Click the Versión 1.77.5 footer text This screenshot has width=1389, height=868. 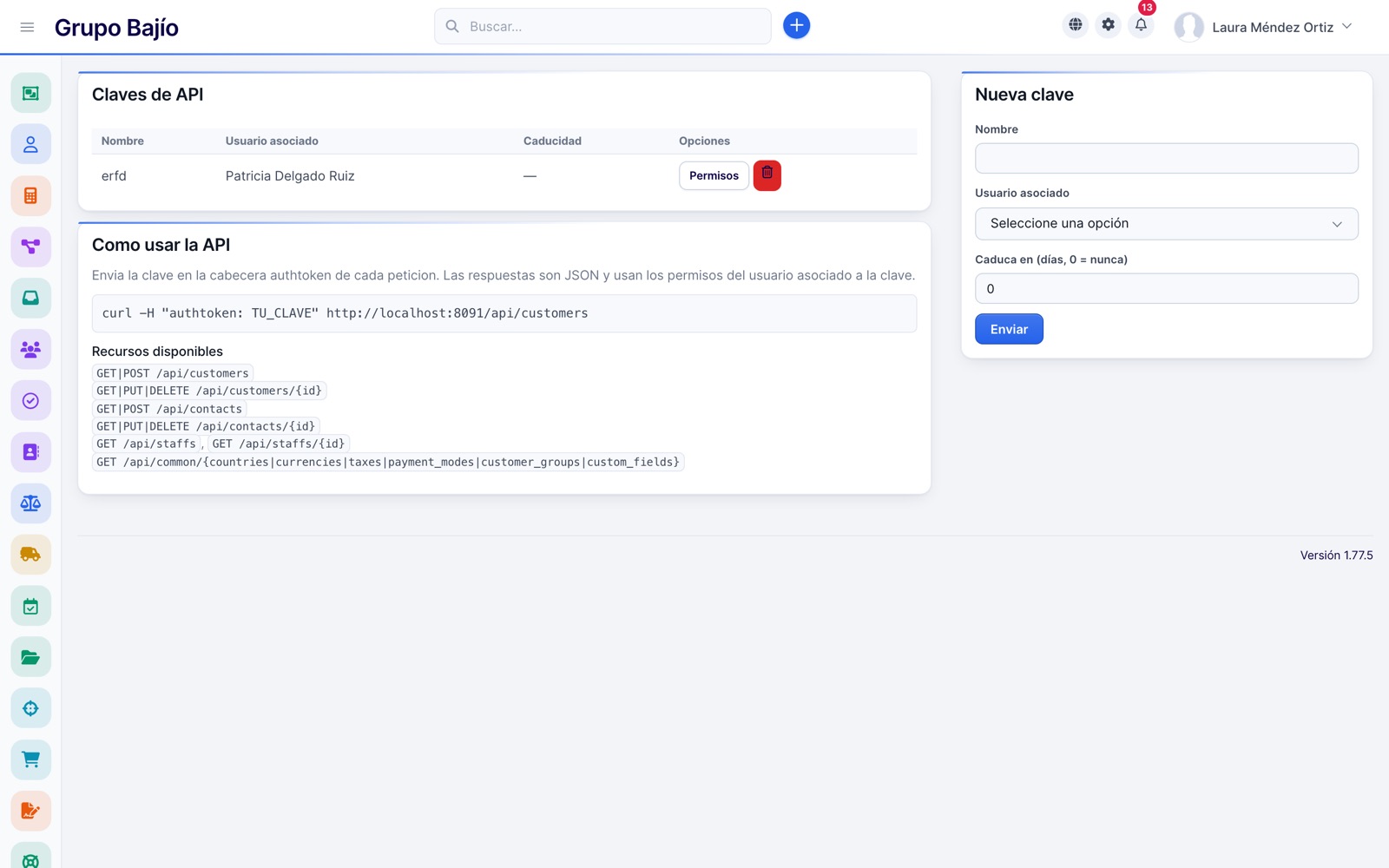1336,556
